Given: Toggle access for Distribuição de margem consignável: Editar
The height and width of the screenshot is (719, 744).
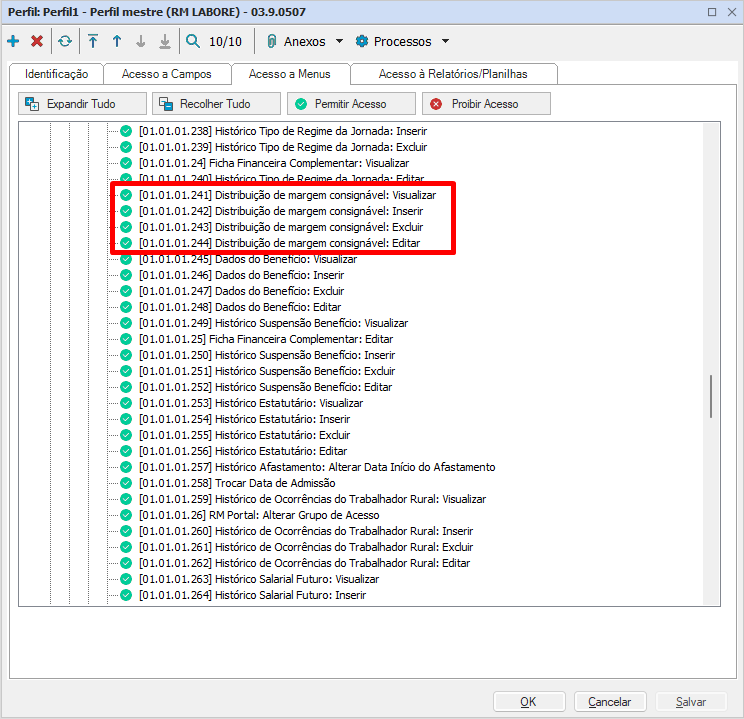Looking at the screenshot, I should pos(126,243).
